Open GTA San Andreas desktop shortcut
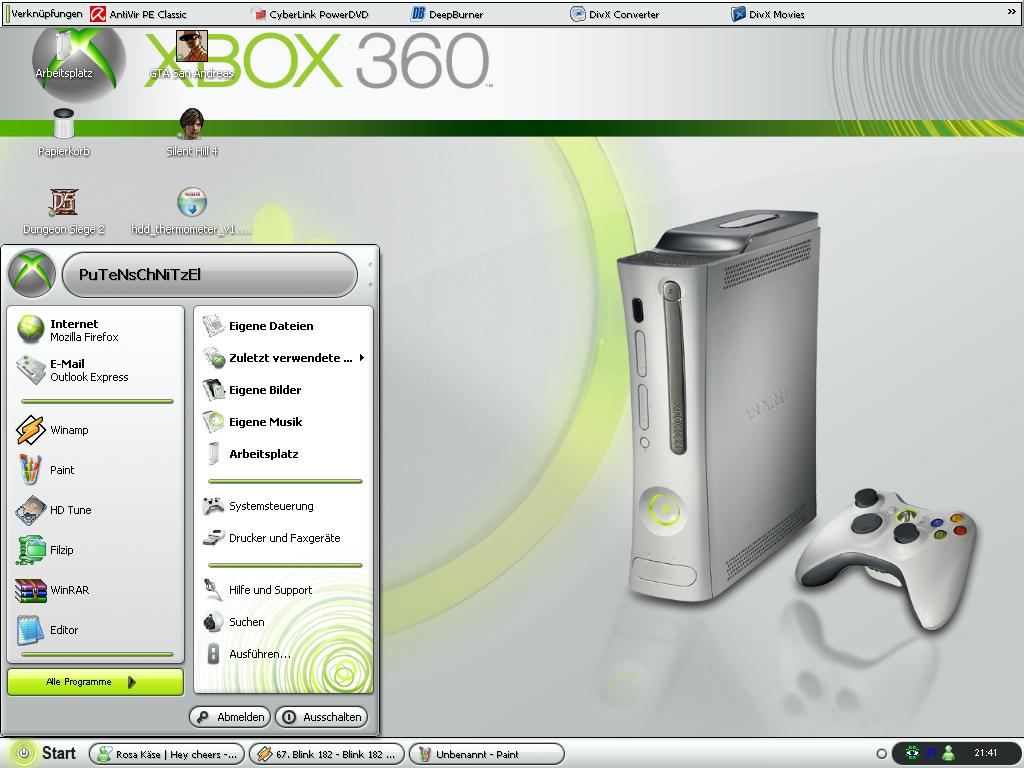The height and width of the screenshot is (768, 1024). 191,56
